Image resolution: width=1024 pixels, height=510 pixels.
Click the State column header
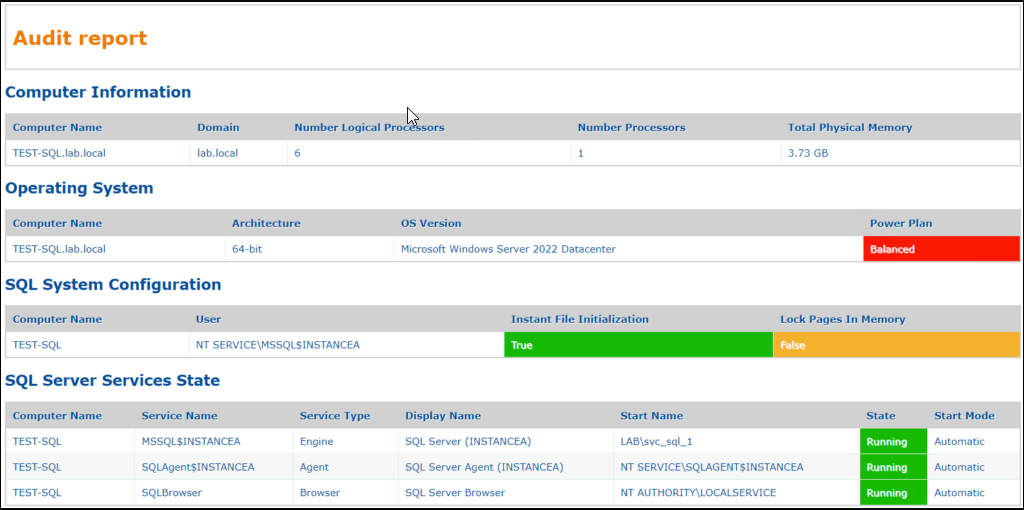(x=880, y=415)
